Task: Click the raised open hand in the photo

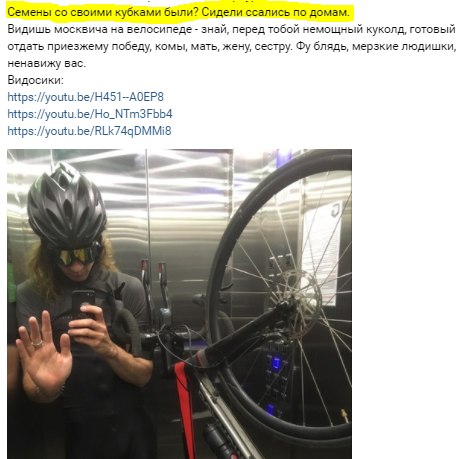Action: point(43,353)
